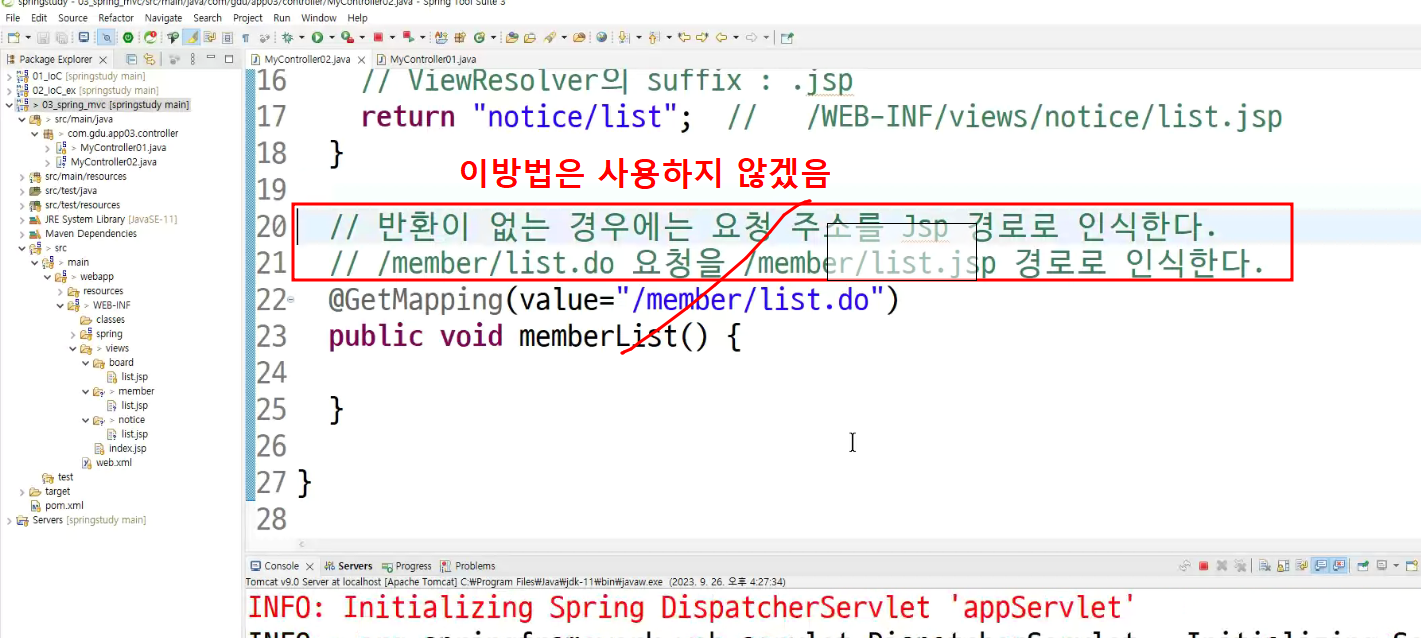Switch to the Servers tab
Screen dimensions: 1421x638
[x=348, y=566]
